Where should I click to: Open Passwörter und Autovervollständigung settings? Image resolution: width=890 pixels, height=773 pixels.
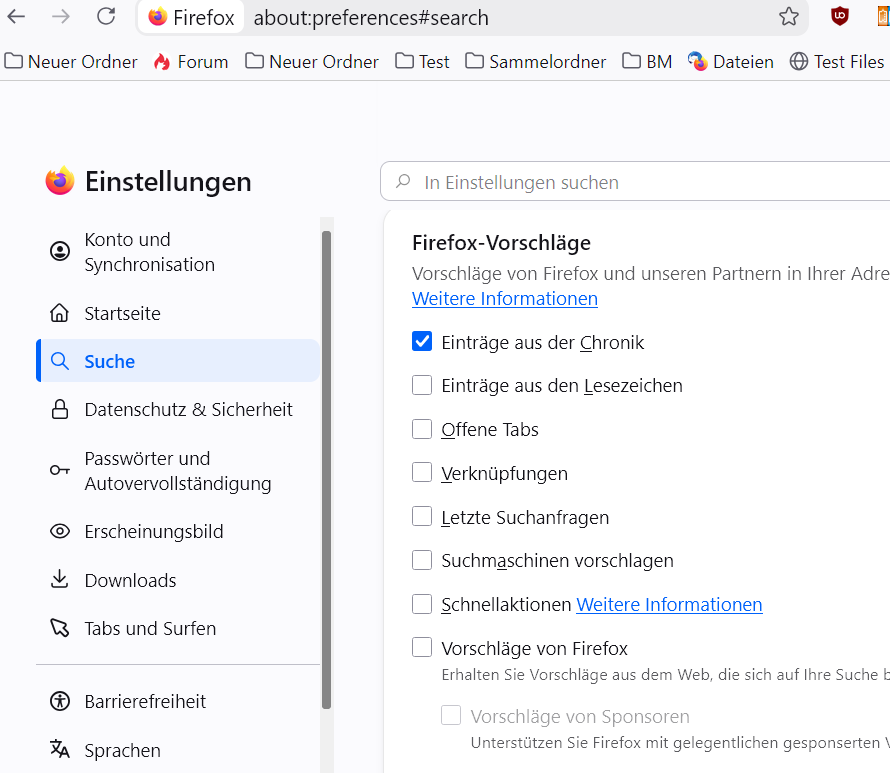pos(178,470)
